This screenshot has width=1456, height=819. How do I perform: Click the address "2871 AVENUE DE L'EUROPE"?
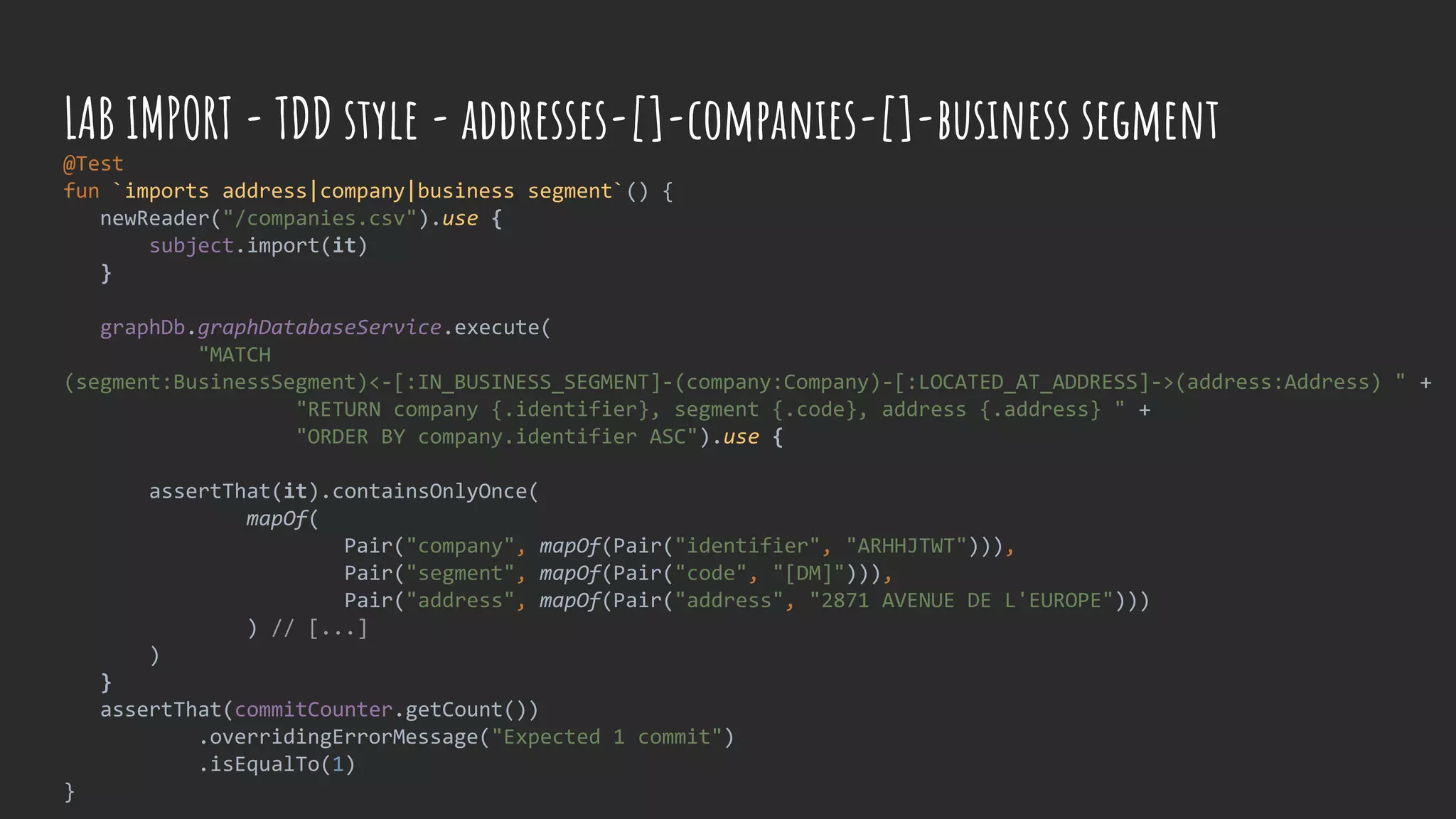(961, 601)
